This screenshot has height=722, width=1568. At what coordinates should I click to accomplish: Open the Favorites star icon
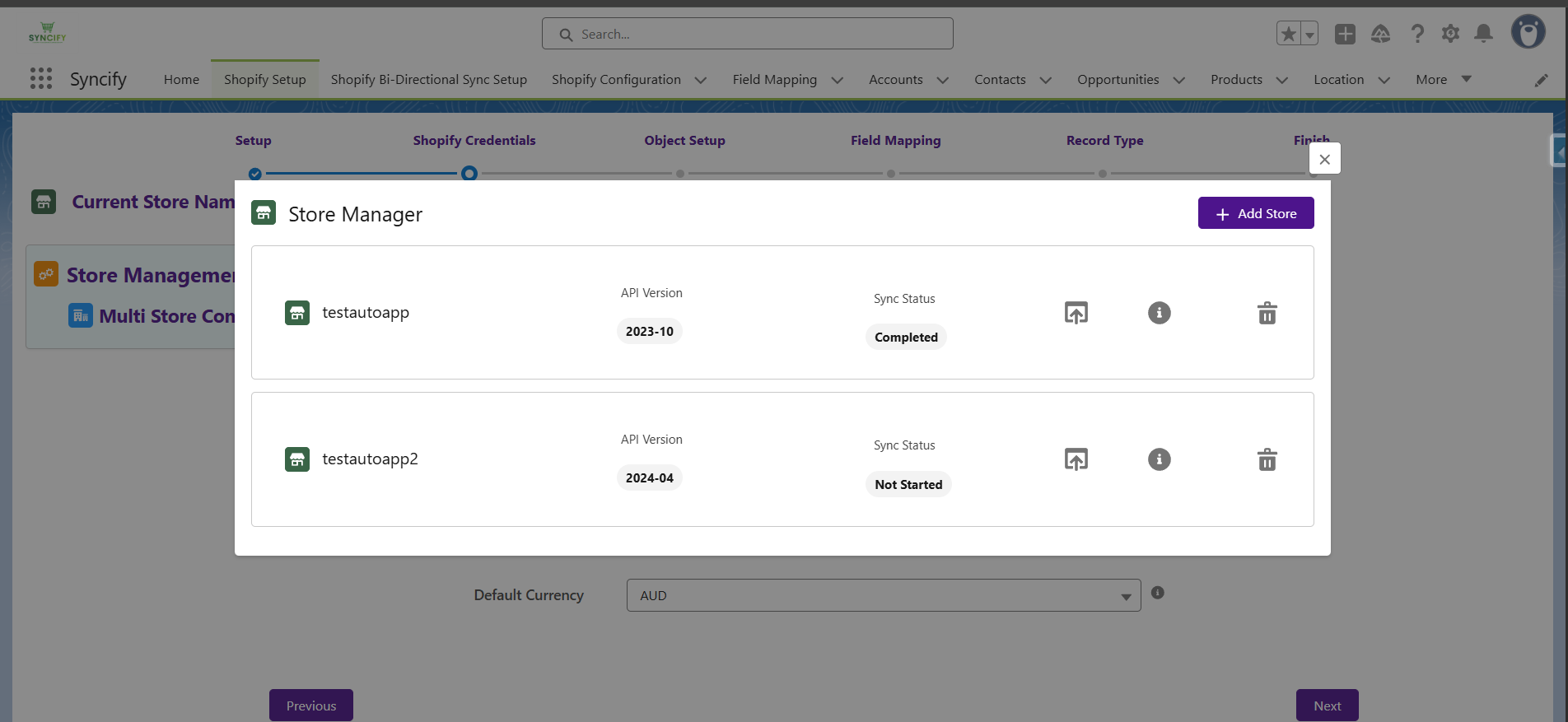[x=1289, y=34]
